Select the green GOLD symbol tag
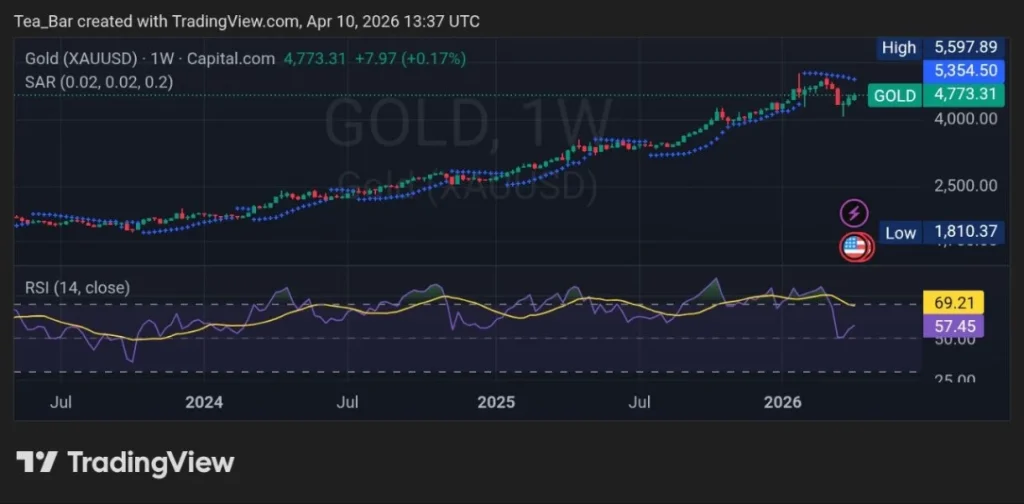Image resolution: width=1024 pixels, height=504 pixels. pos(894,95)
